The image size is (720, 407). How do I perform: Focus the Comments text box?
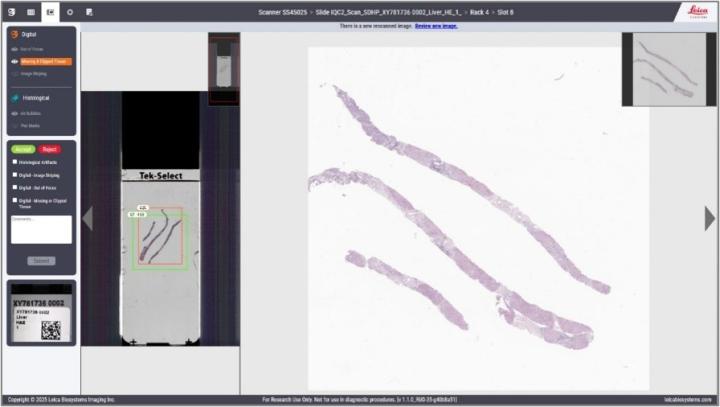41,229
